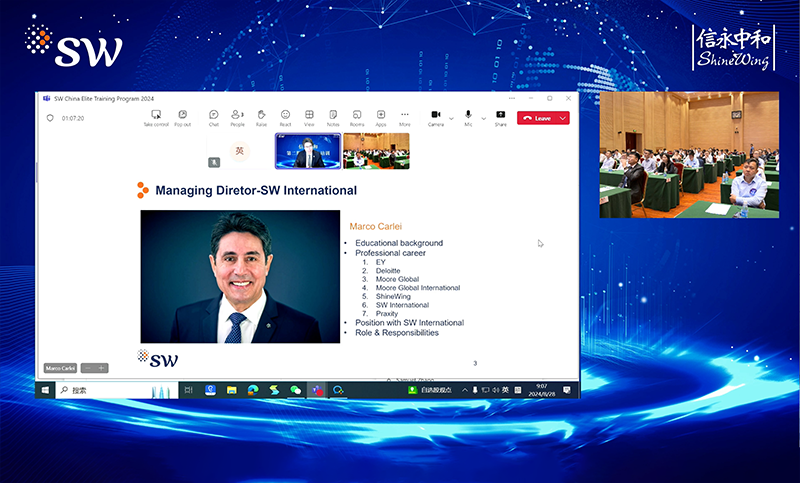Viewport: 800px width, 483px height.
Task: Show hidden tray icons chevron
Action: click(465, 390)
